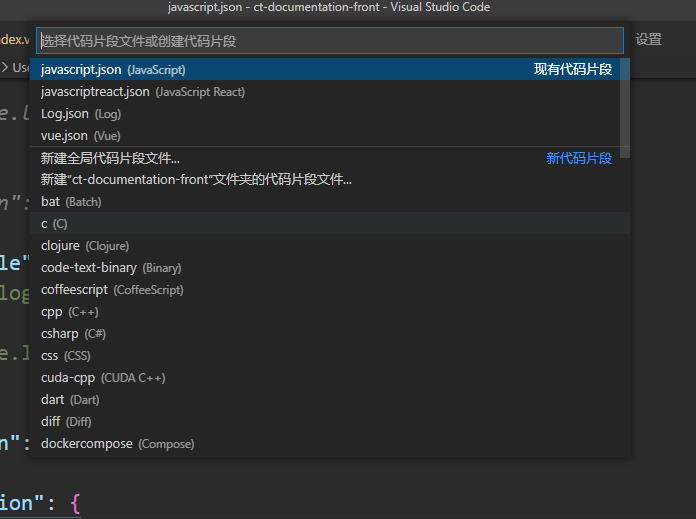Click the snippet file search input
The width and height of the screenshot is (696, 519).
(x=330, y=41)
